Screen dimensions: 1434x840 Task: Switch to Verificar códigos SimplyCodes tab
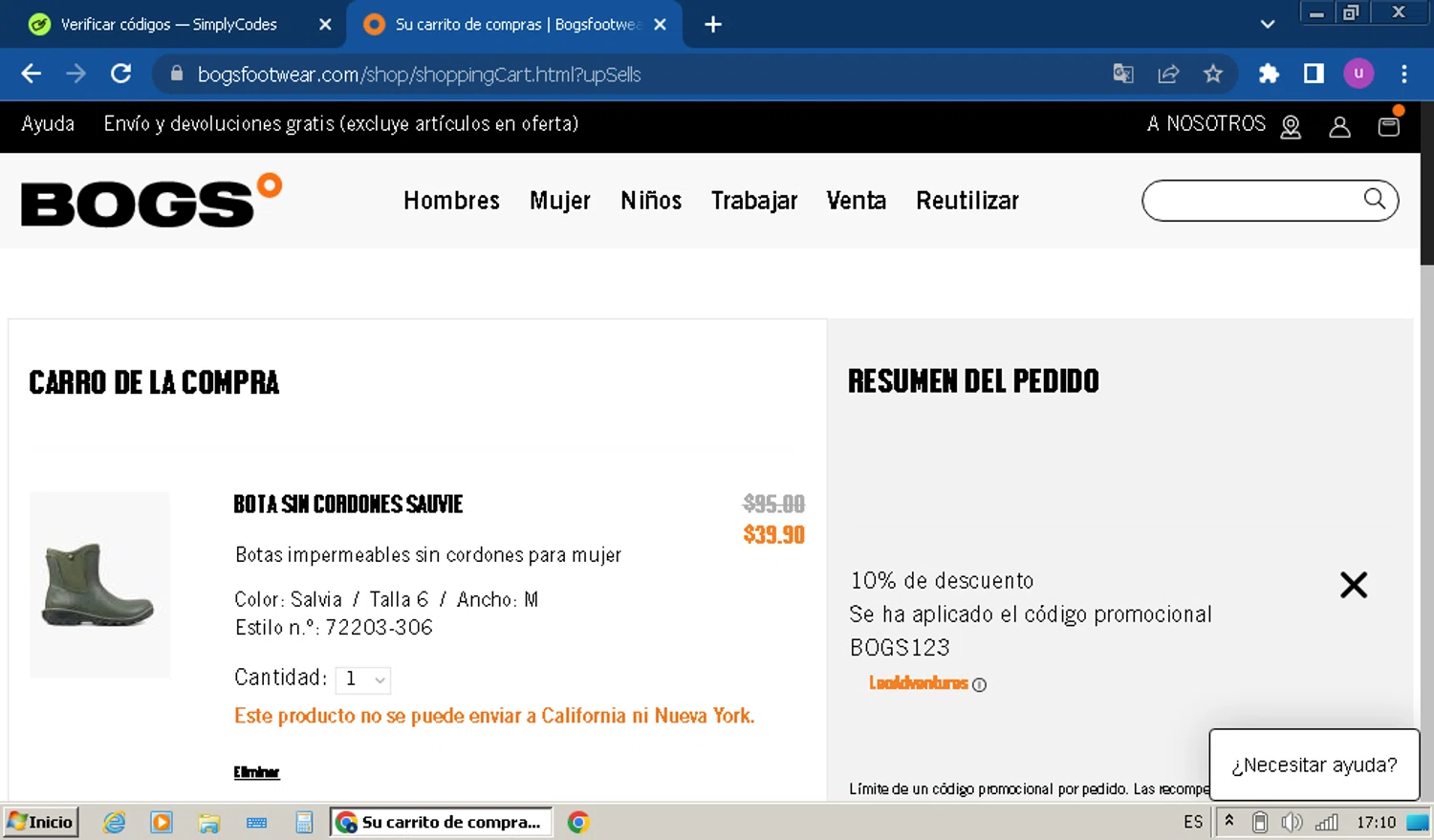168,25
